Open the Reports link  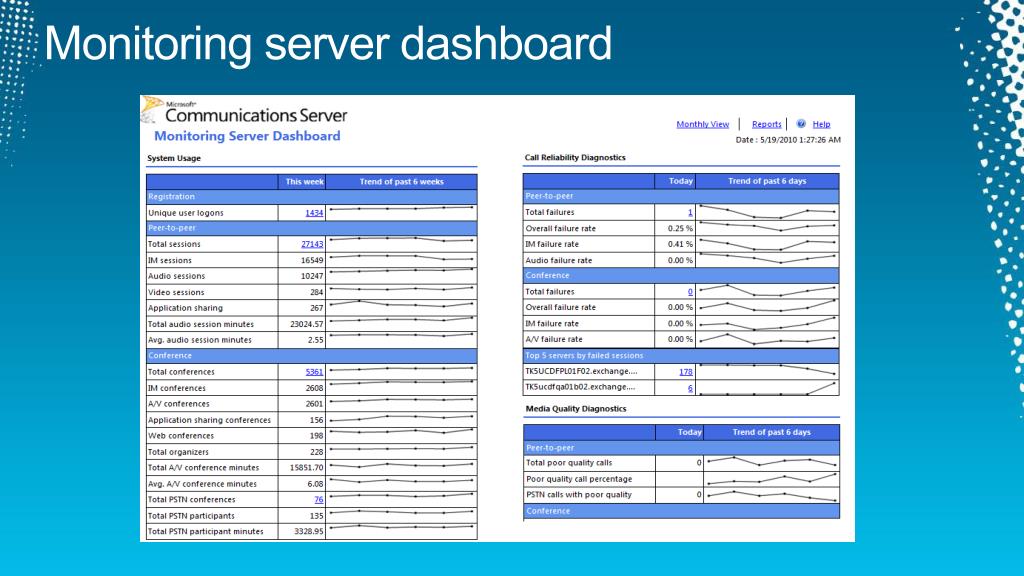pos(767,124)
